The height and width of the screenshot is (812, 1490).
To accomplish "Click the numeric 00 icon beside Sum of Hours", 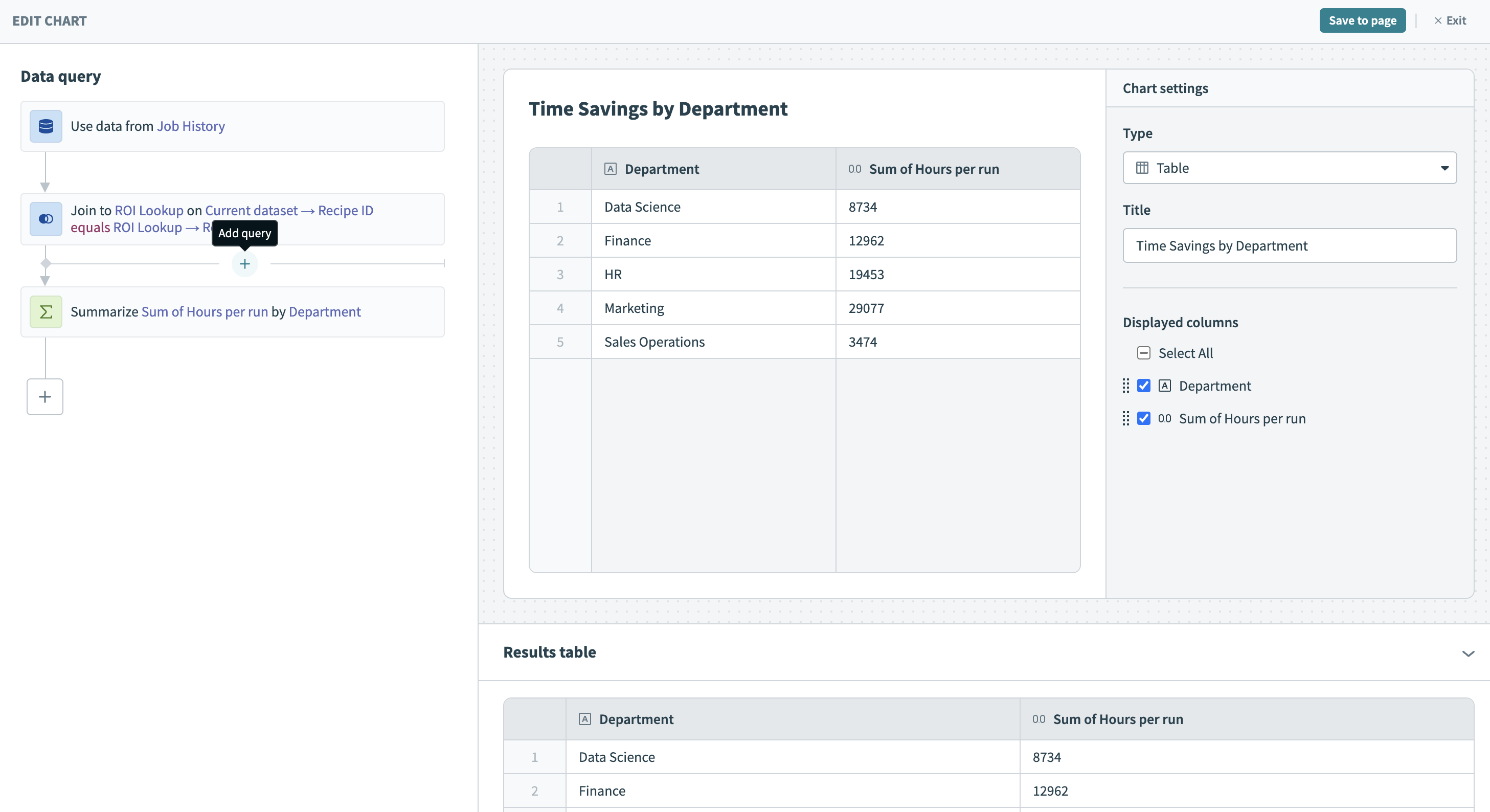I will (1164, 418).
